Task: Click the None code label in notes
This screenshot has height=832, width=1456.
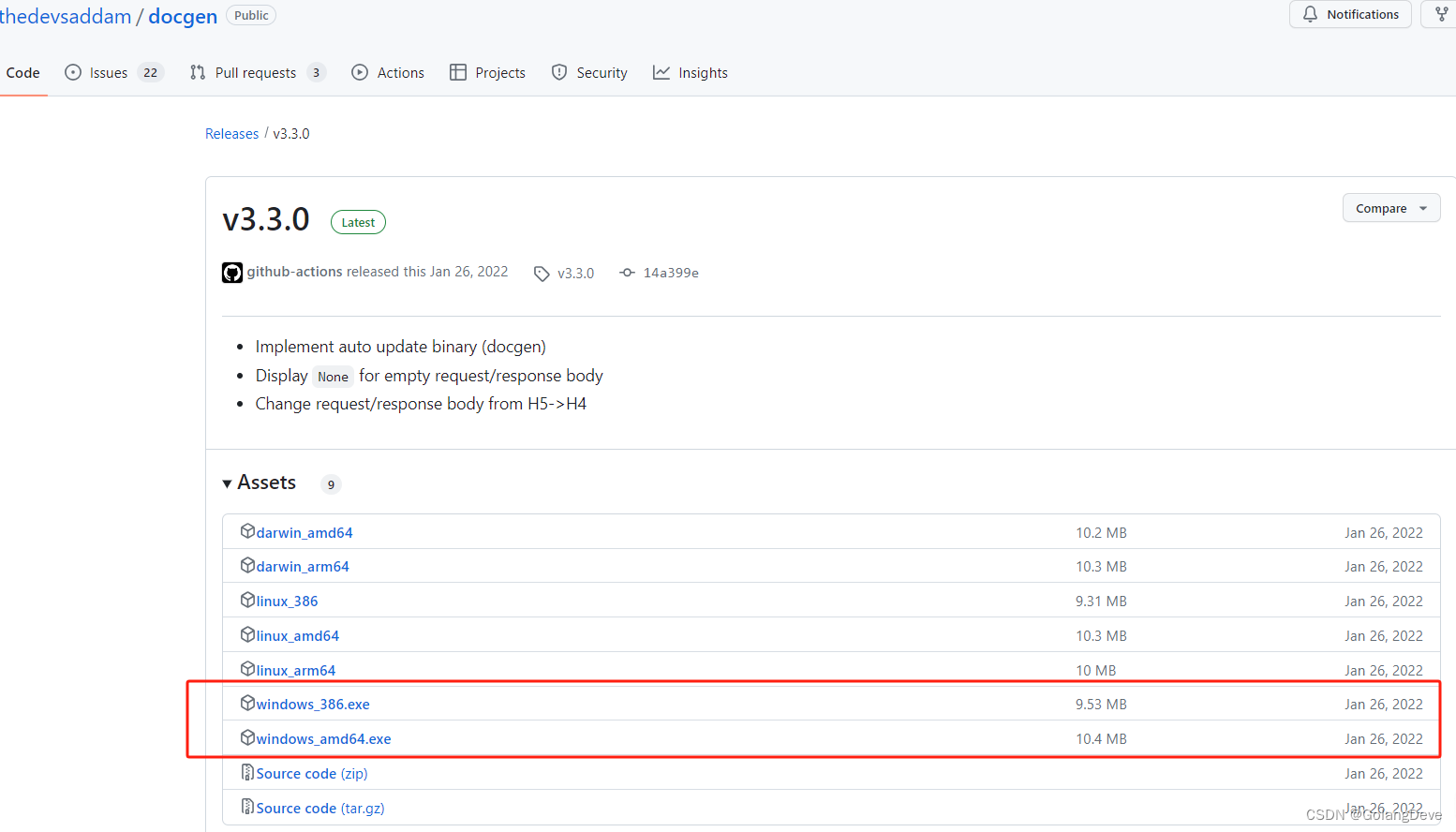Action: click(x=333, y=377)
